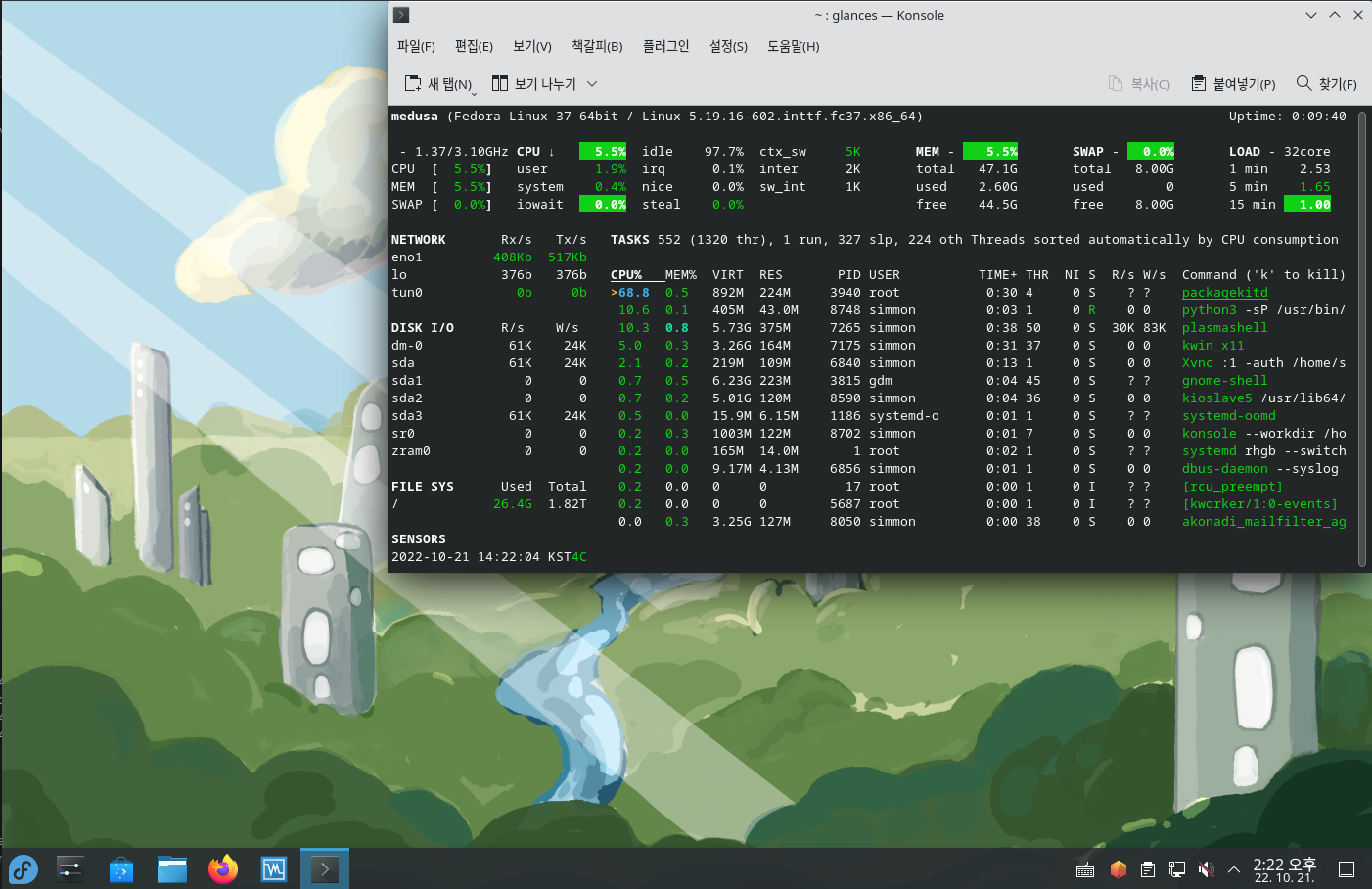
Task: Click the packagekitd process name
Action: click(1225, 293)
